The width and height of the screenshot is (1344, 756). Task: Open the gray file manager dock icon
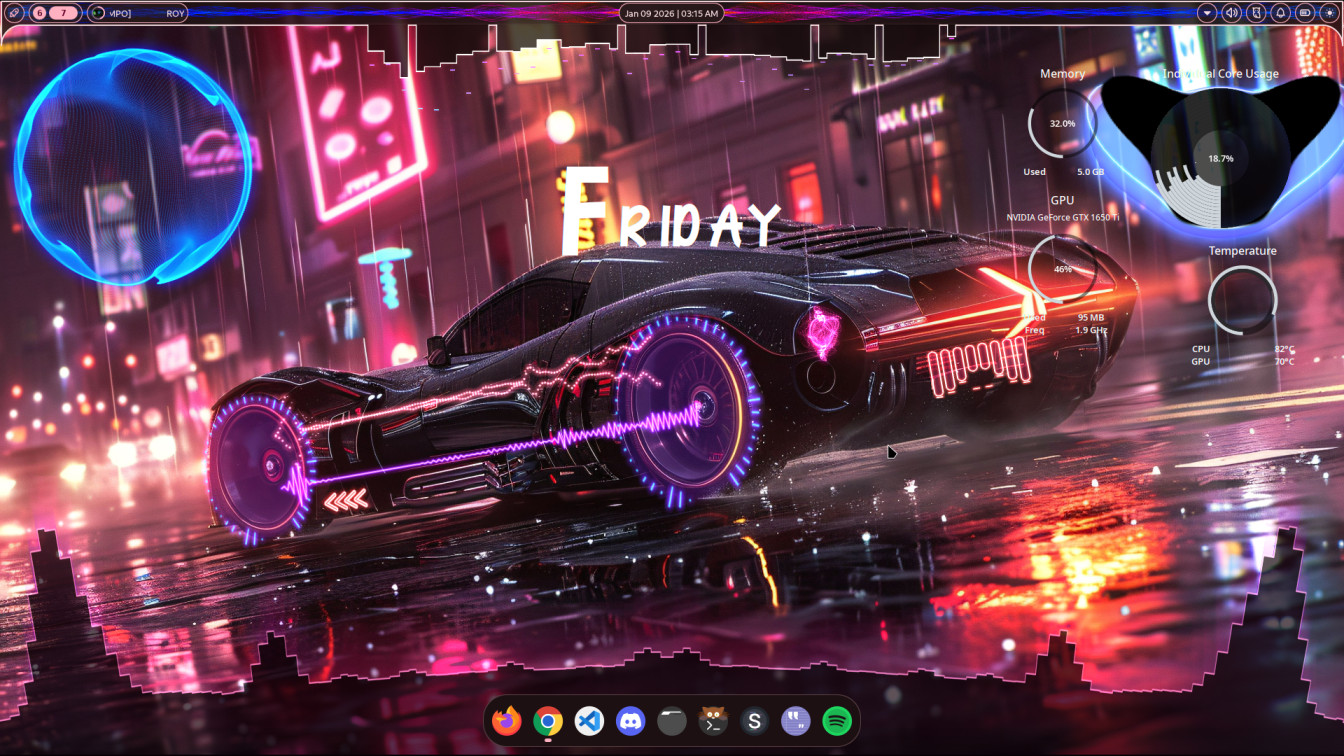point(672,720)
